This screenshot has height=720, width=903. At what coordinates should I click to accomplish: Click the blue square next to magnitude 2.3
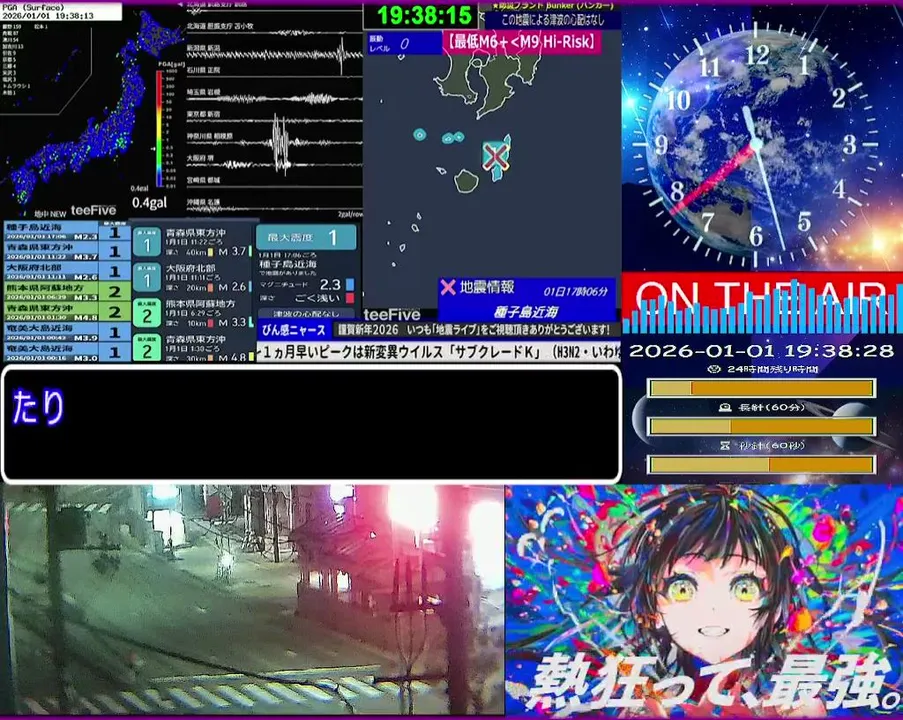point(350,285)
